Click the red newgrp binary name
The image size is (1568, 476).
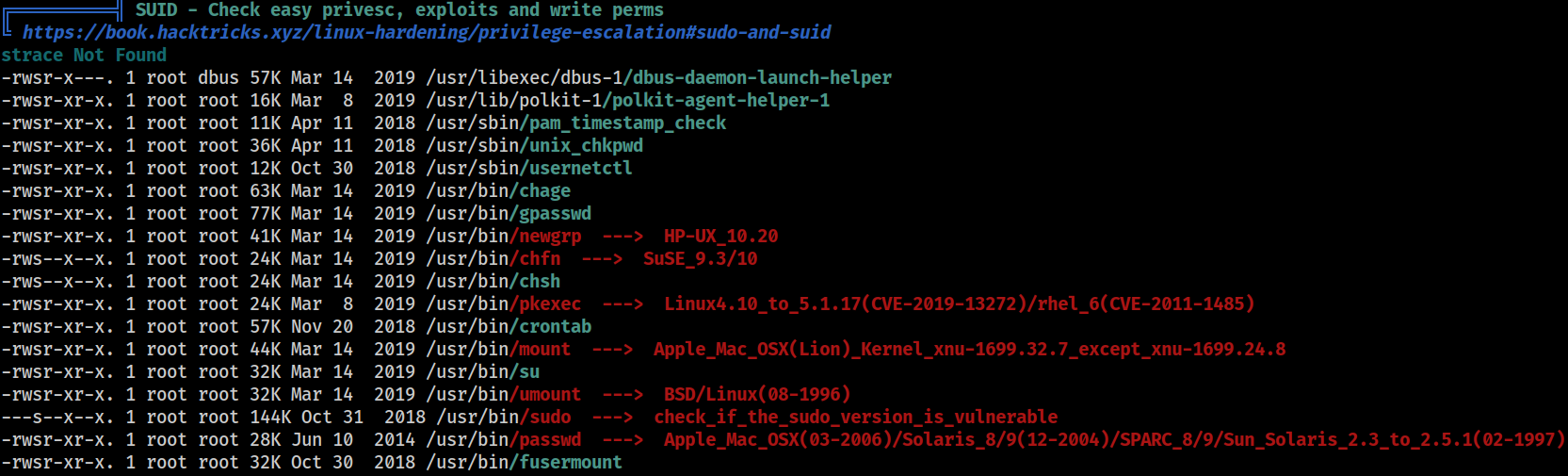point(550,236)
